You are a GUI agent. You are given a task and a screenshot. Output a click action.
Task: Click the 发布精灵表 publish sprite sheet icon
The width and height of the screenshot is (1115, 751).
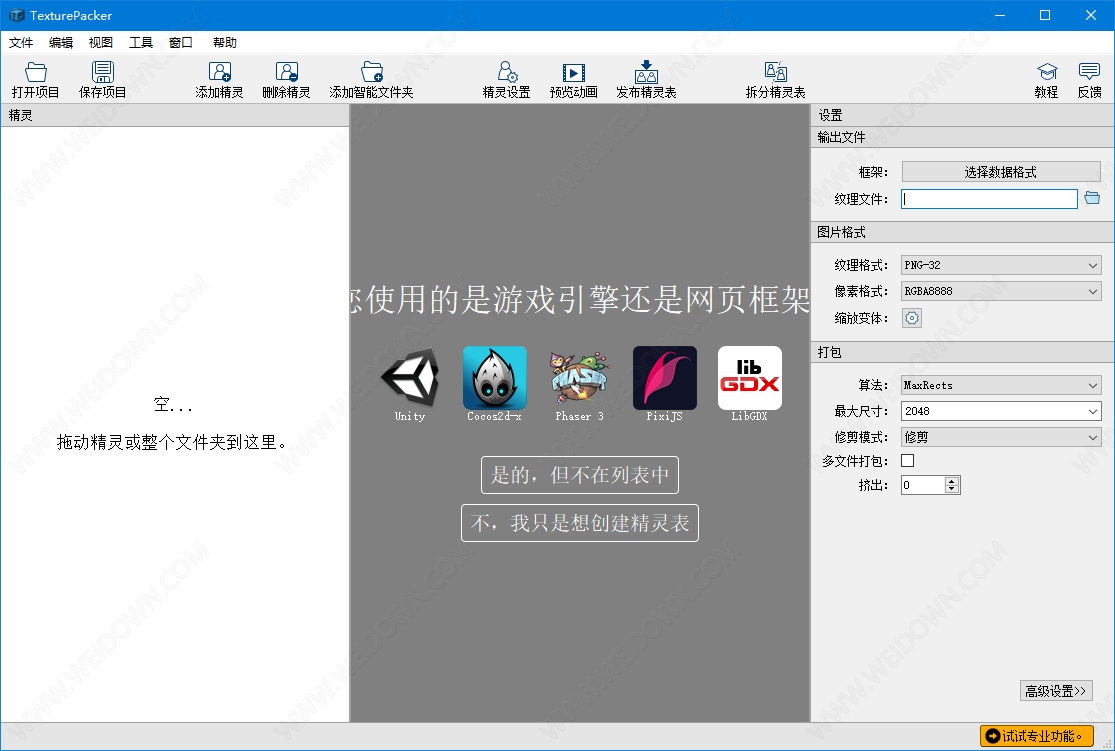[646, 72]
